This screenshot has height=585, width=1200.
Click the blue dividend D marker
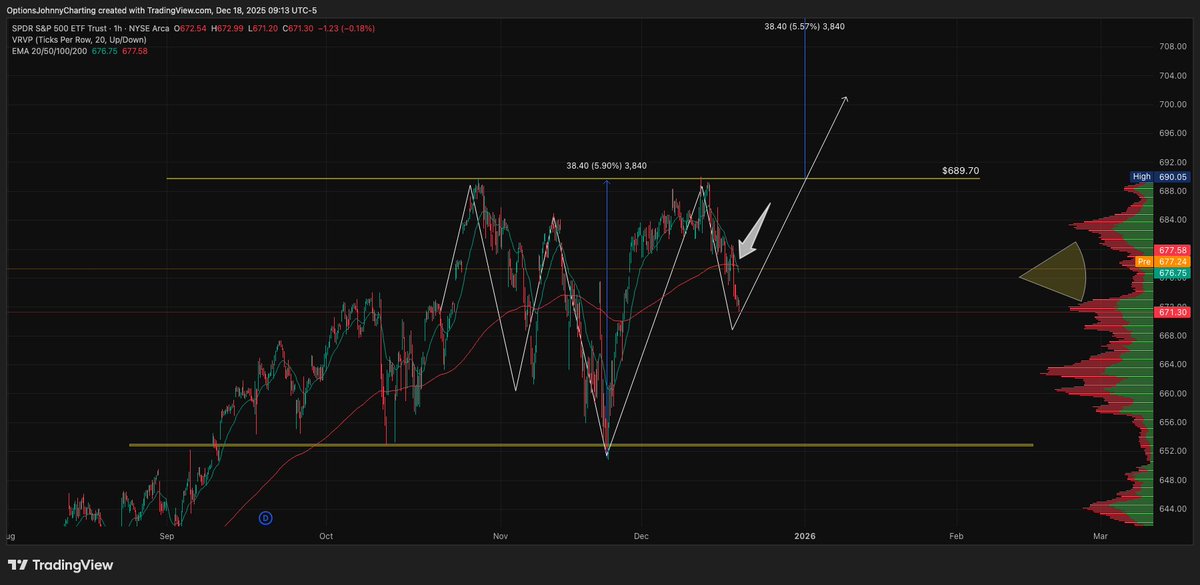pyautogui.click(x=266, y=517)
